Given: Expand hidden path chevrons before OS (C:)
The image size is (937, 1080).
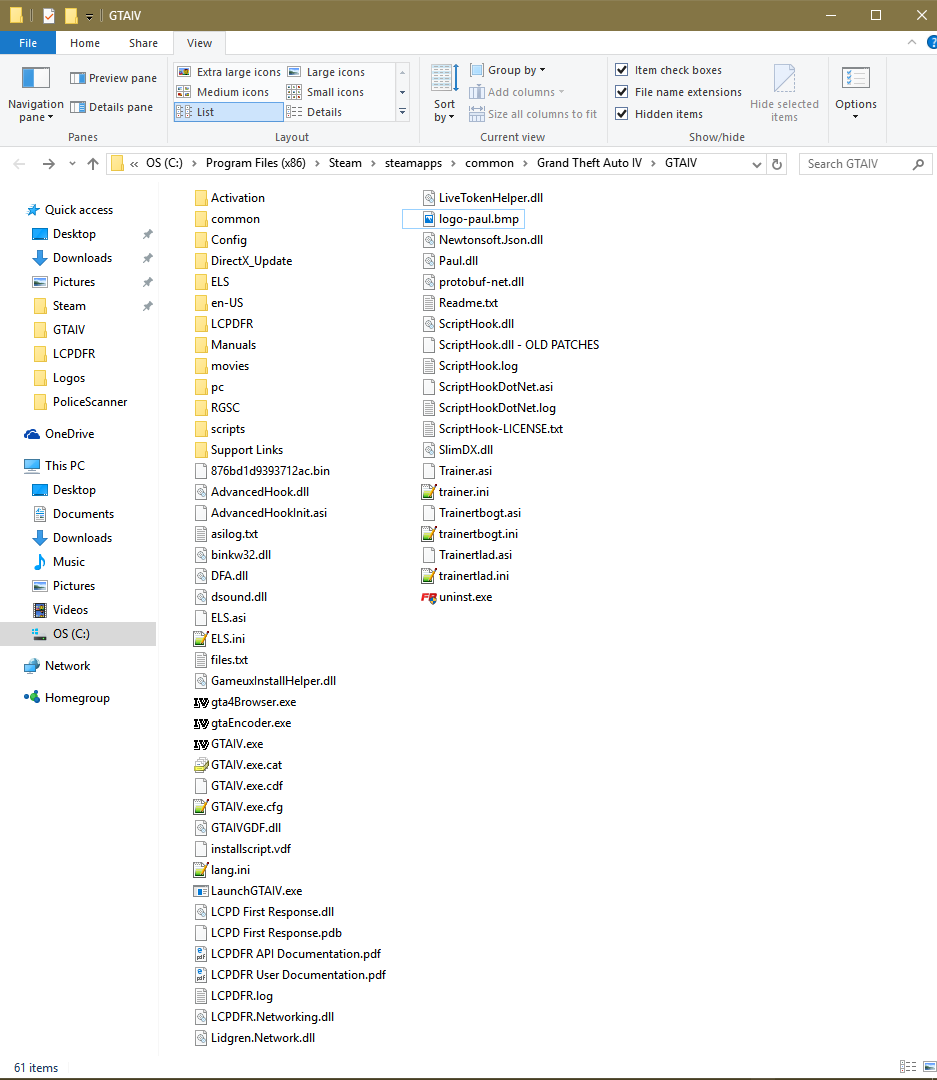Looking at the screenshot, I should [134, 163].
